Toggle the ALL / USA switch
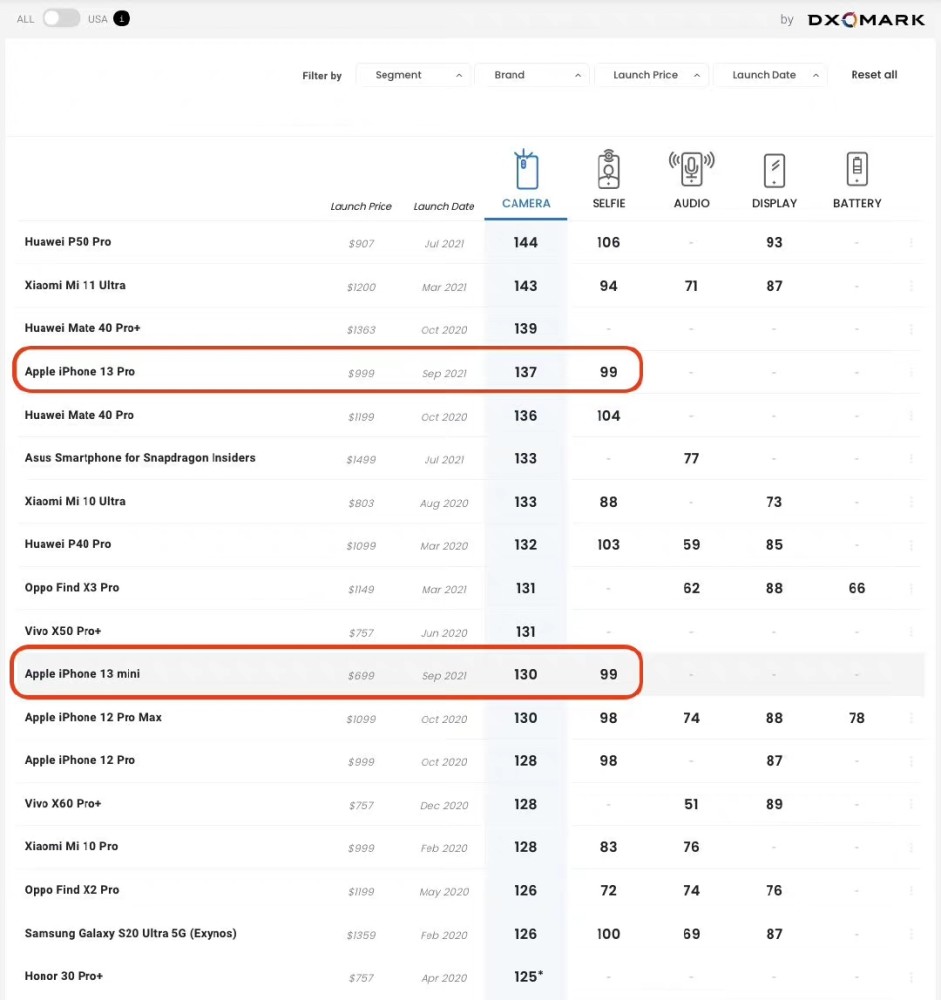 pos(61,19)
